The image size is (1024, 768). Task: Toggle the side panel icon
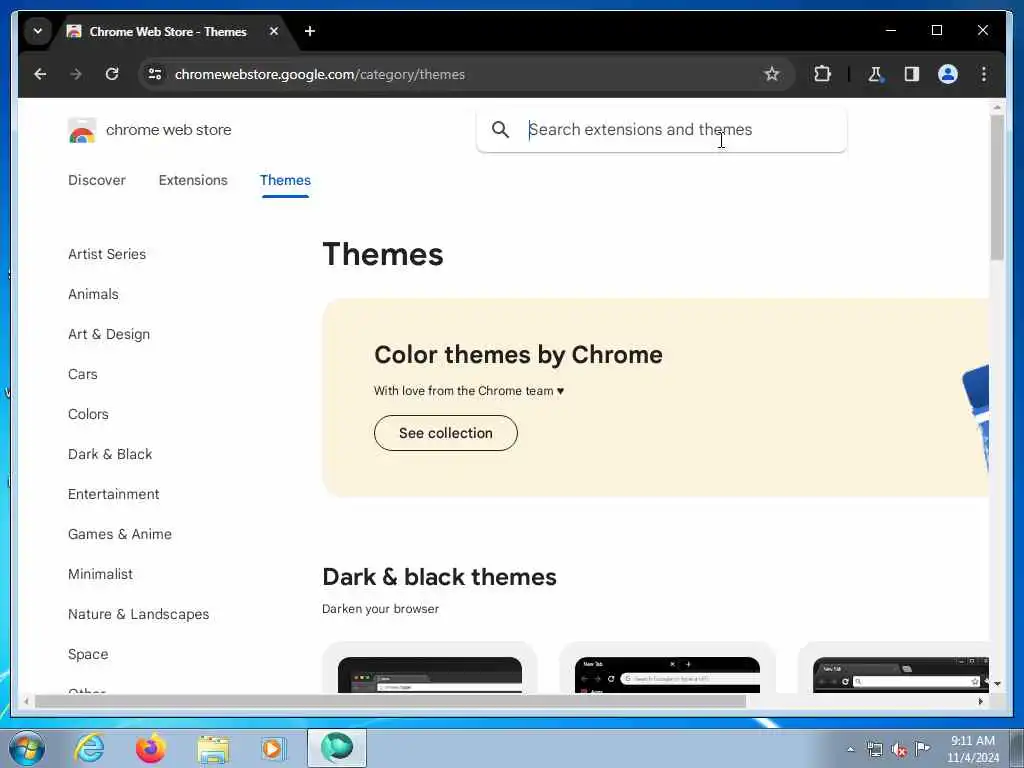[x=912, y=74]
